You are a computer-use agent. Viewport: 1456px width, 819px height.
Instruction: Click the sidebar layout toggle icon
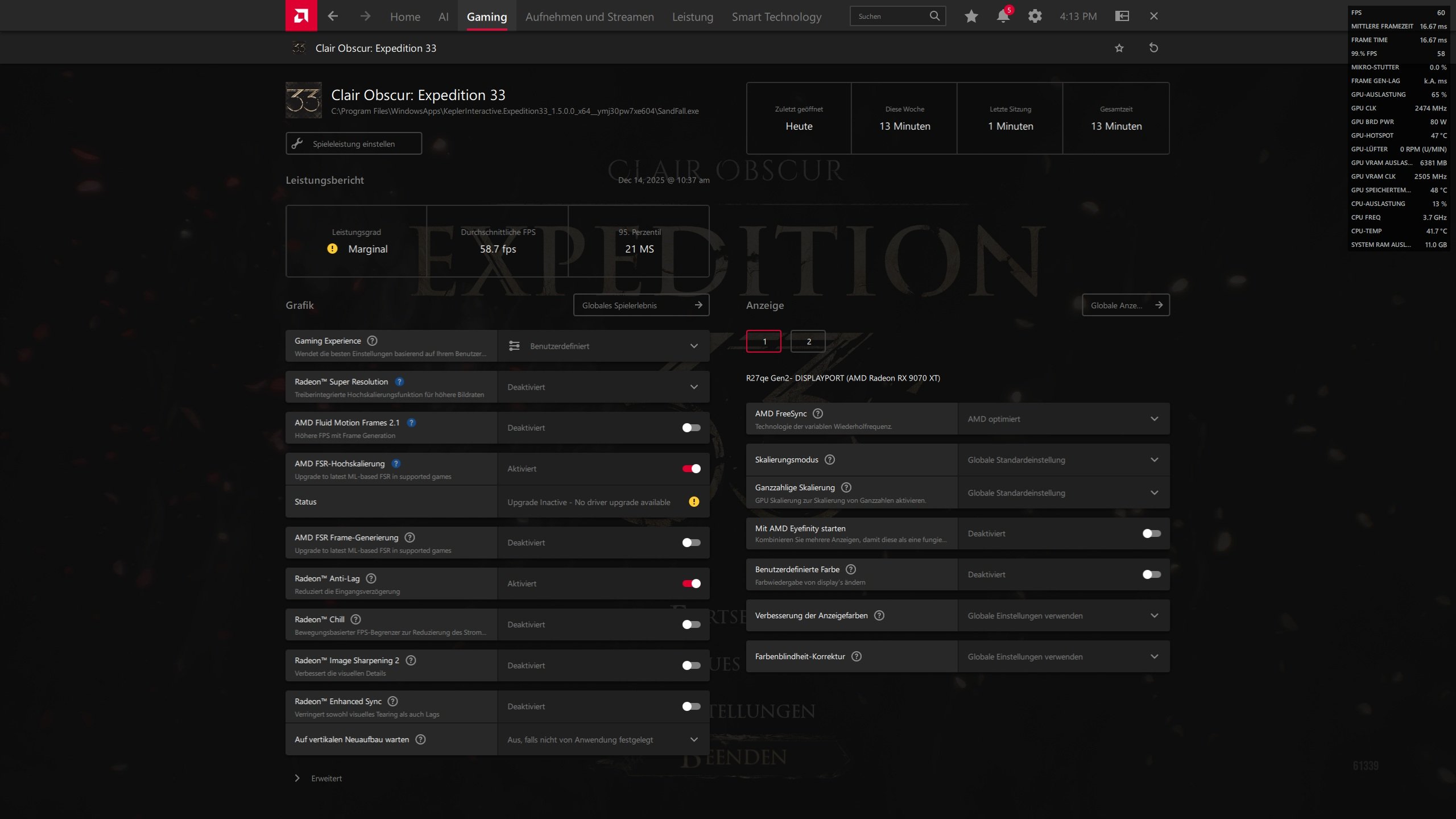coord(1122,16)
